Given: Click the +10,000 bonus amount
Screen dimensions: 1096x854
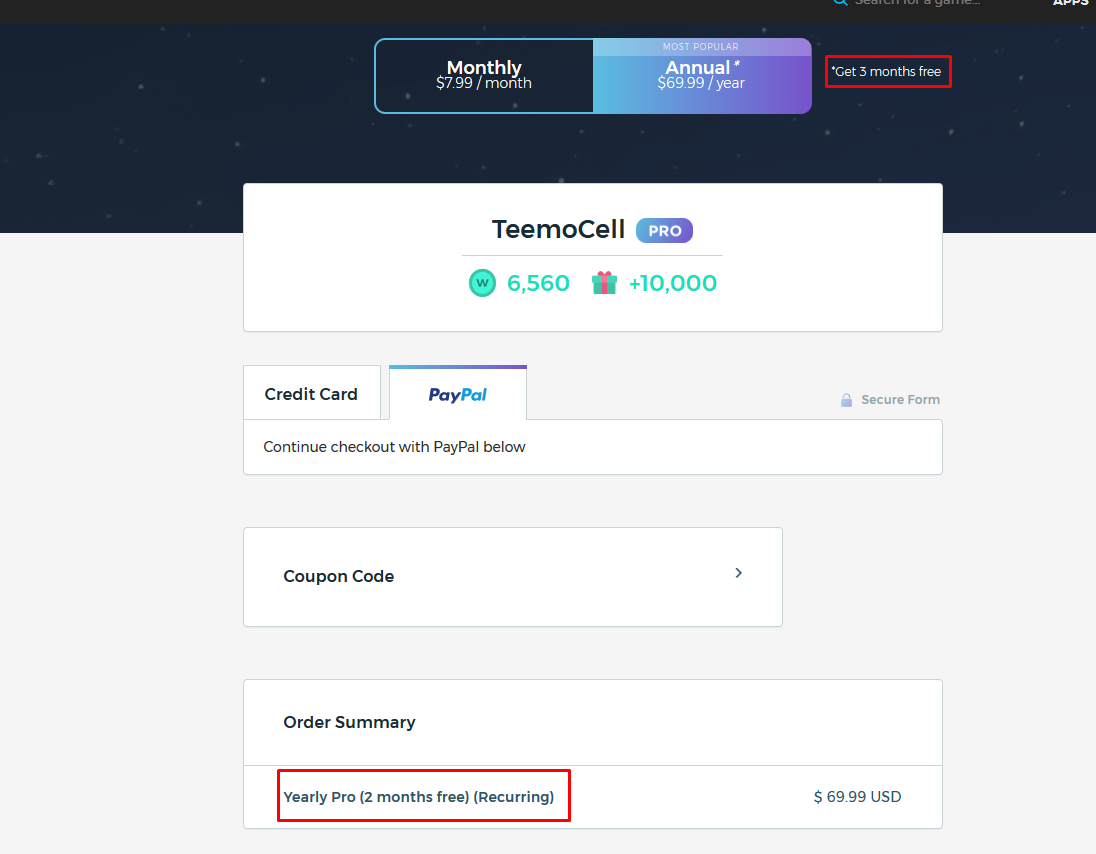Looking at the screenshot, I should [672, 283].
